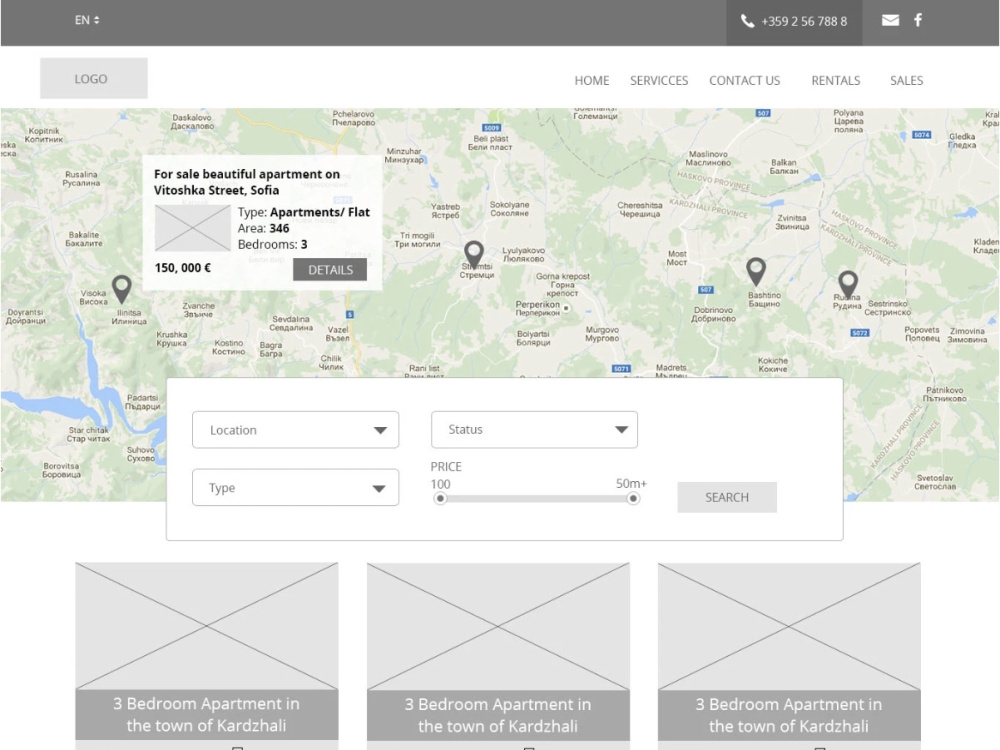Open the third 3 Bedroom Apartment listing image
The height and width of the screenshot is (750, 1000).
click(x=789, y=626)
